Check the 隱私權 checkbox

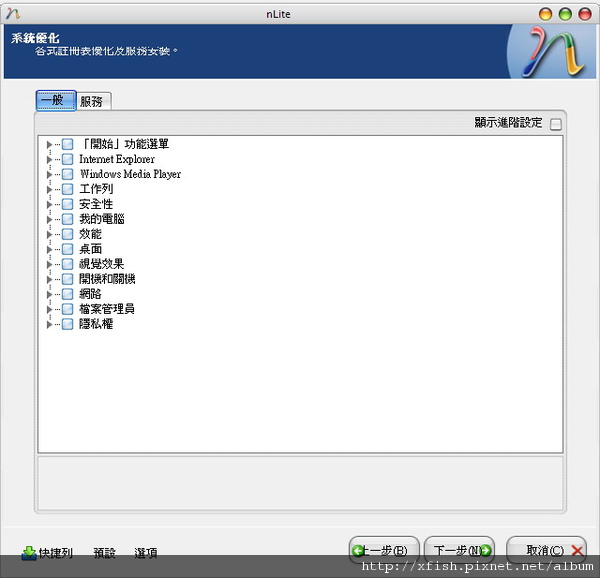coord(67,324)
